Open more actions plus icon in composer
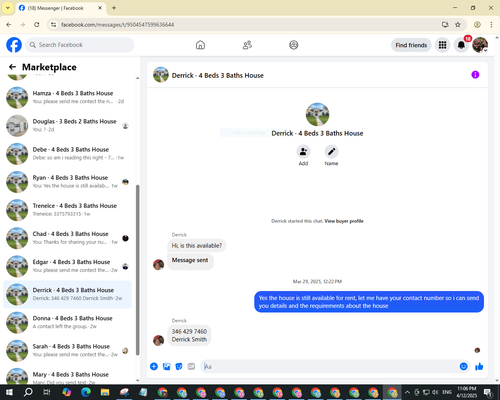Image resolution: width=500 pixels, height=400 pixels. point(154,366)
